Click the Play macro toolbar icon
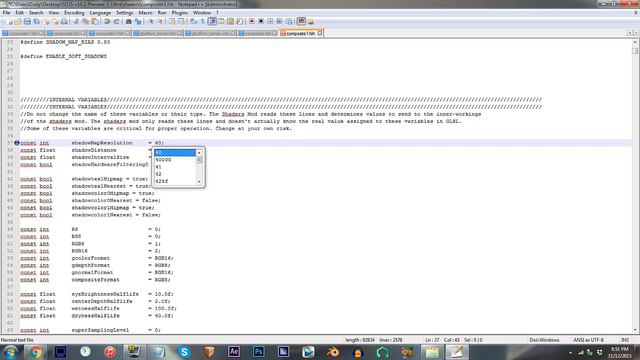640x360 pixels. (x=270, y=21)
